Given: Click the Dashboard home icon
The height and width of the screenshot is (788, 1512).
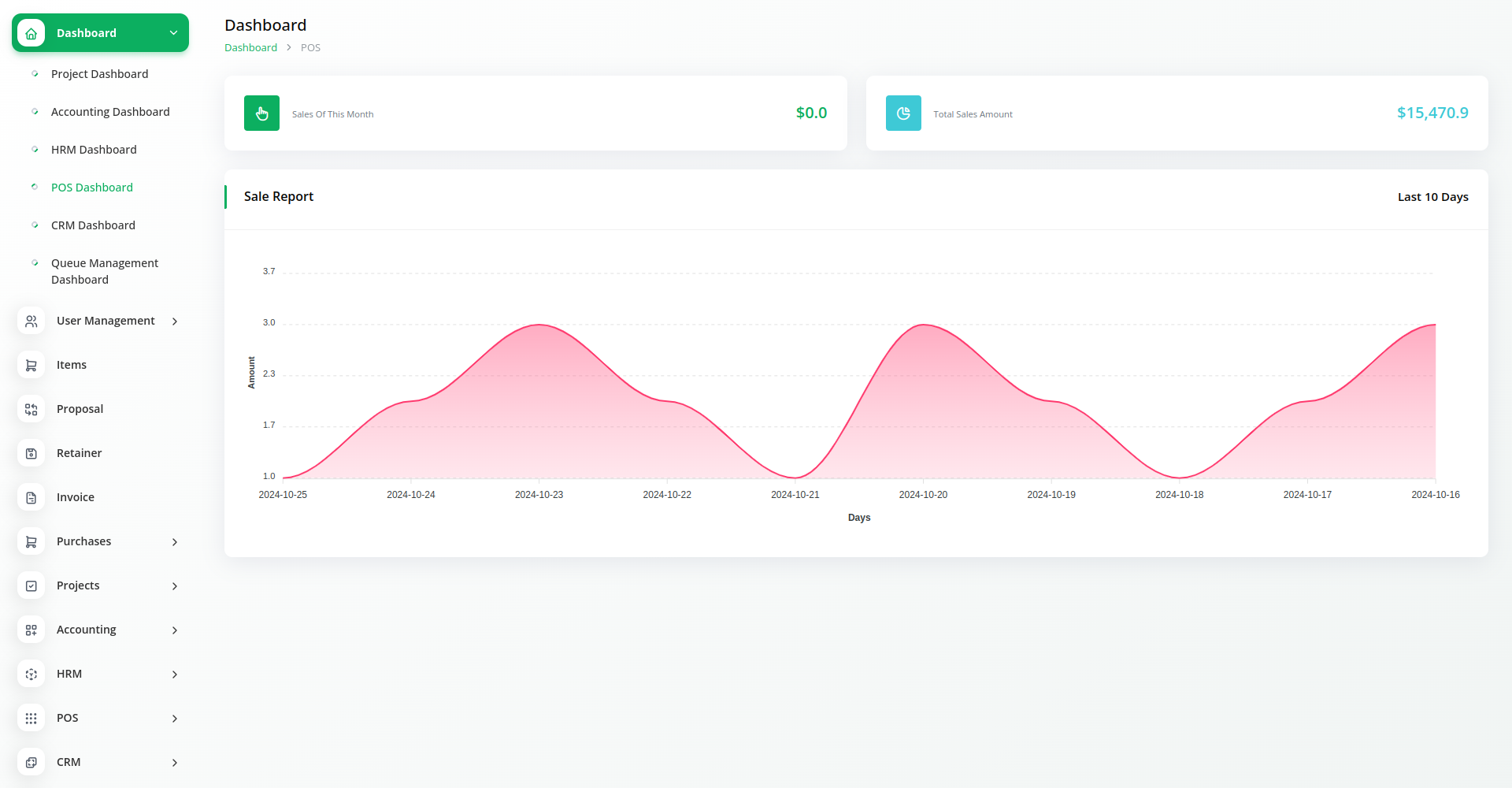Looking at the screenshot, I should coord(31,33).
